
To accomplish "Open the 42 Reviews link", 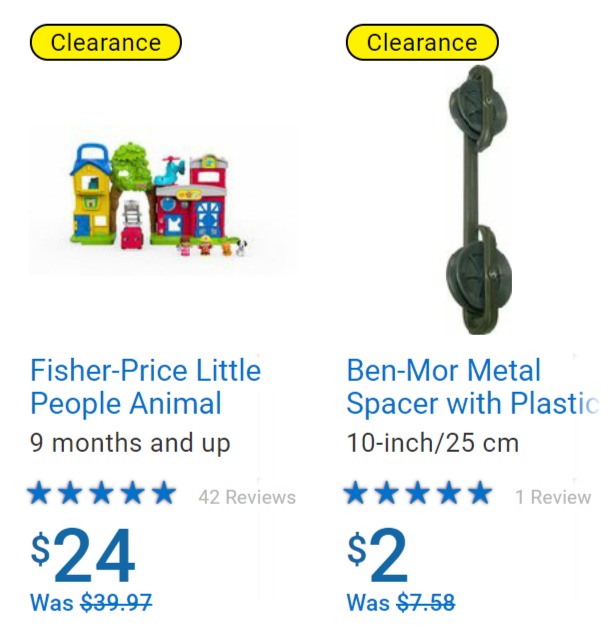I will pyautogui.click(x=247, y=497).
